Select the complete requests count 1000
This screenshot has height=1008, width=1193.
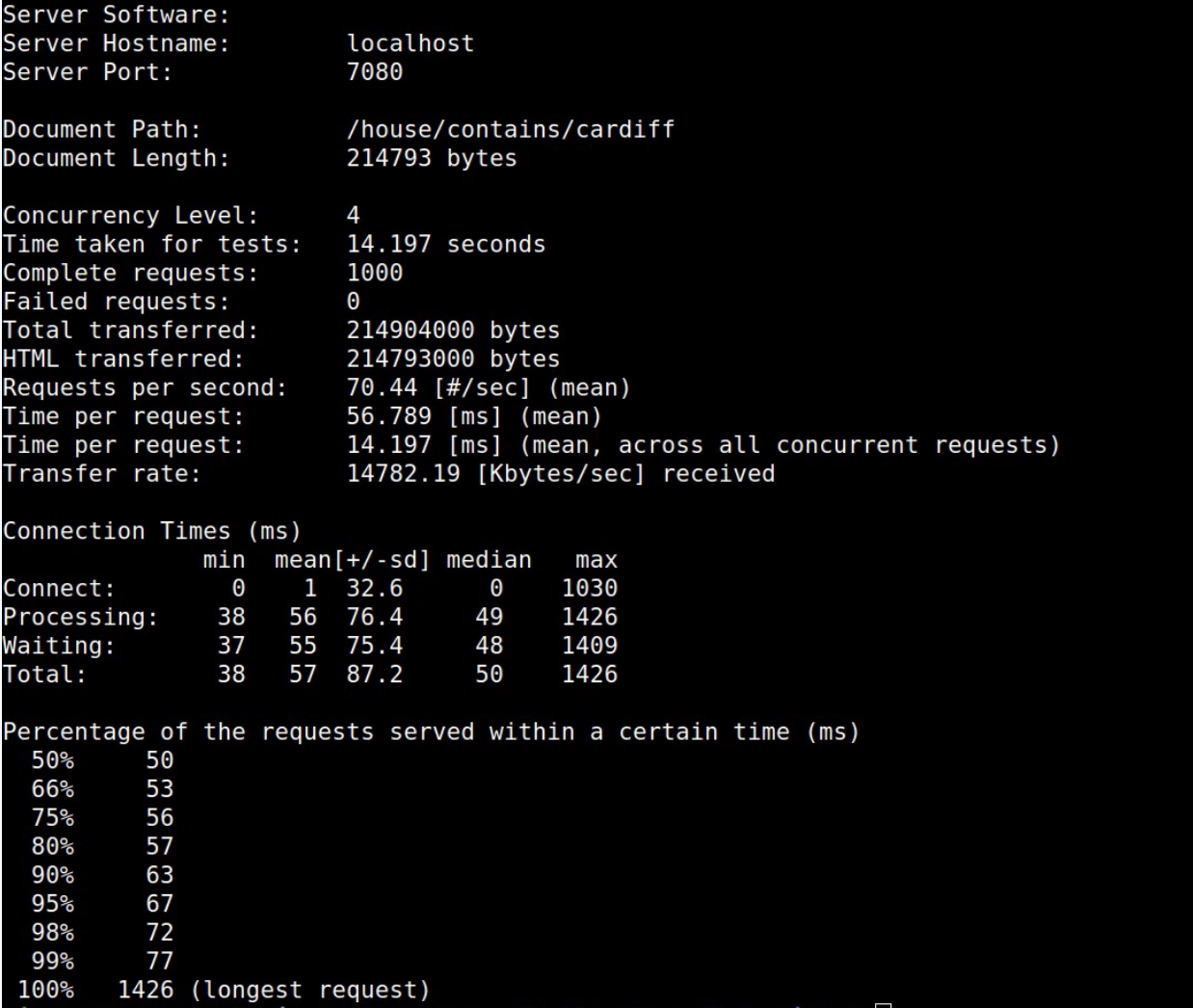coord(375,273)
